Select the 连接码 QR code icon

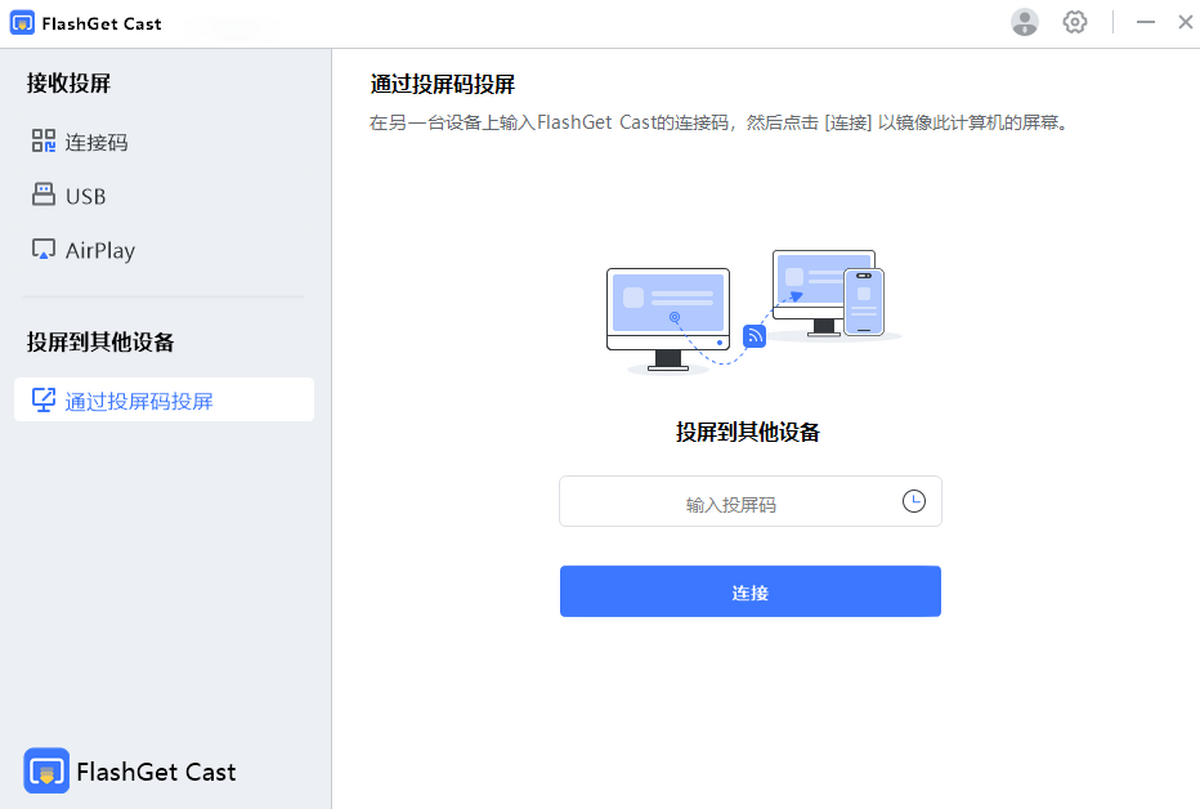point(43,141)
